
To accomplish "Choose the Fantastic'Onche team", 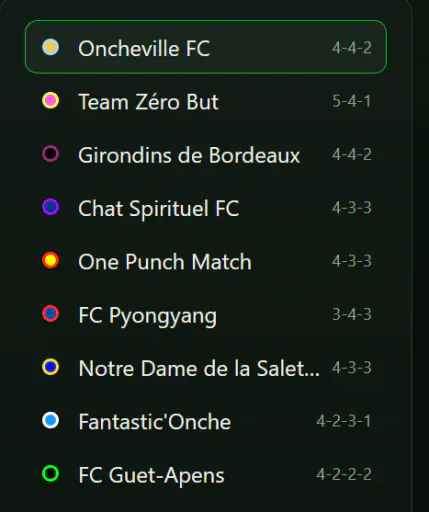I will pyautogui.click(x=206, y=420).
